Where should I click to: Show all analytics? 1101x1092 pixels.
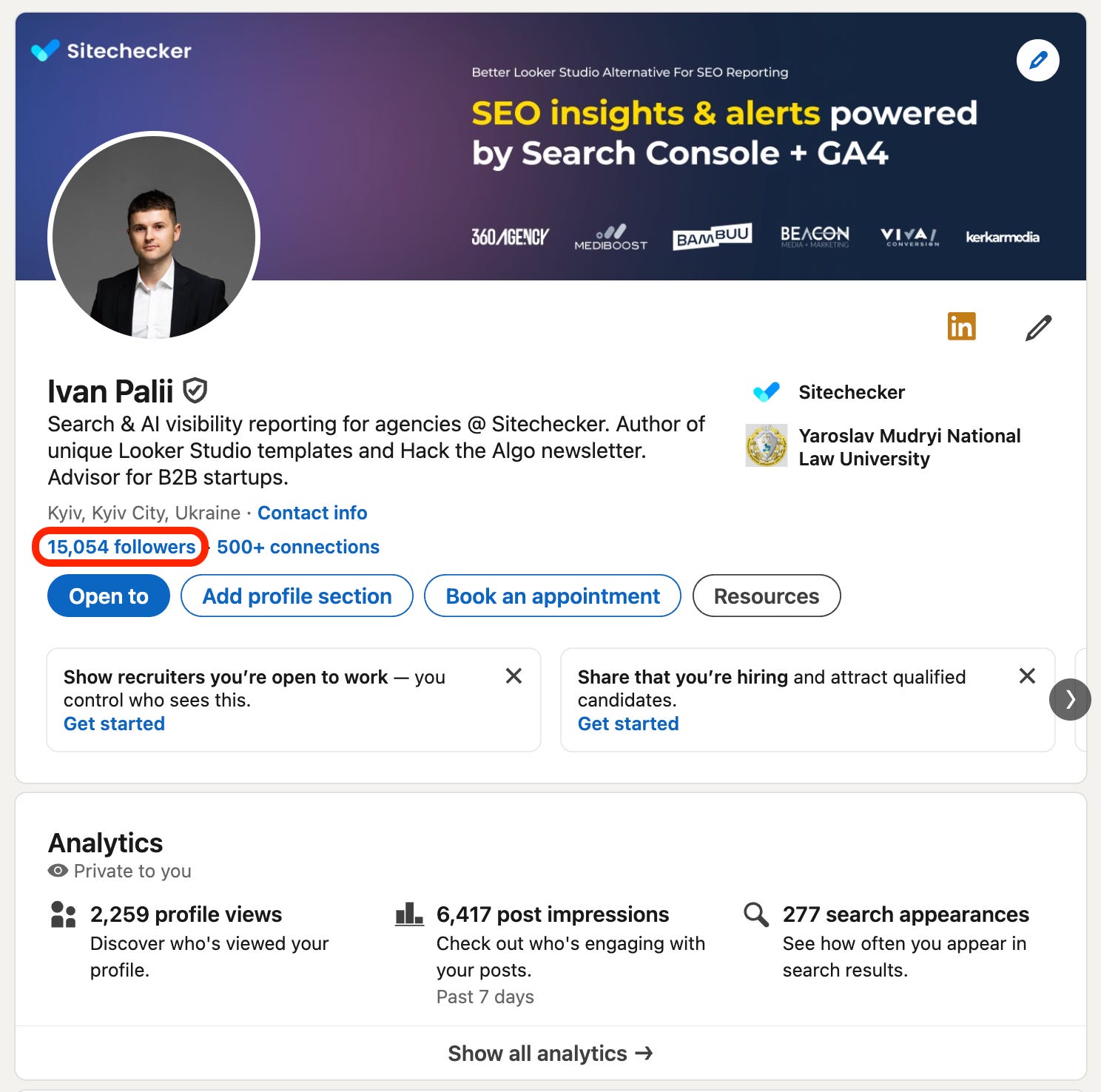point(550,1053)
